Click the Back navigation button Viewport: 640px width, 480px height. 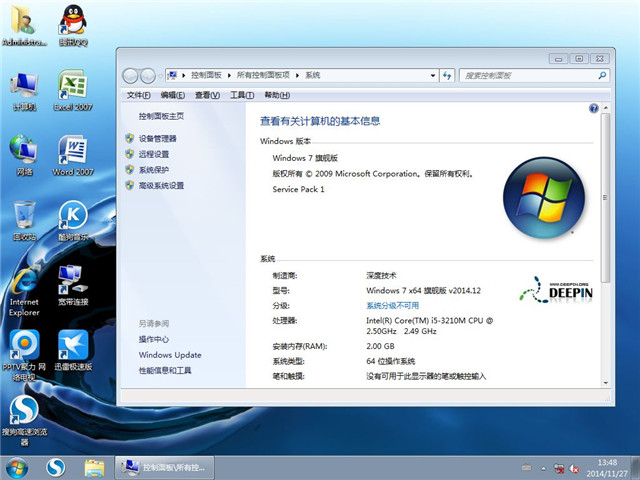pyautogui.click(x=130, y=76)
